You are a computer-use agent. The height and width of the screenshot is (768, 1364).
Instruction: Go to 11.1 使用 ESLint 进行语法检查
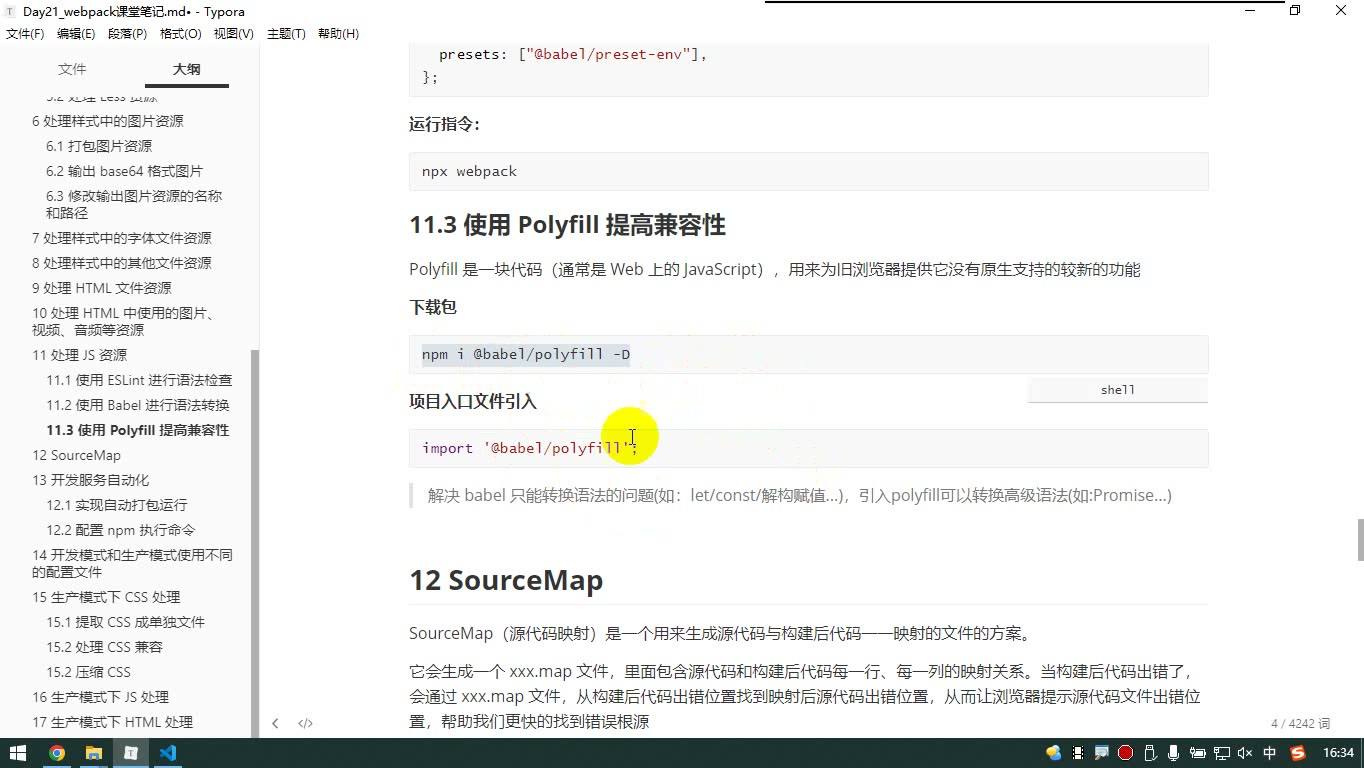tap(139, 380)
